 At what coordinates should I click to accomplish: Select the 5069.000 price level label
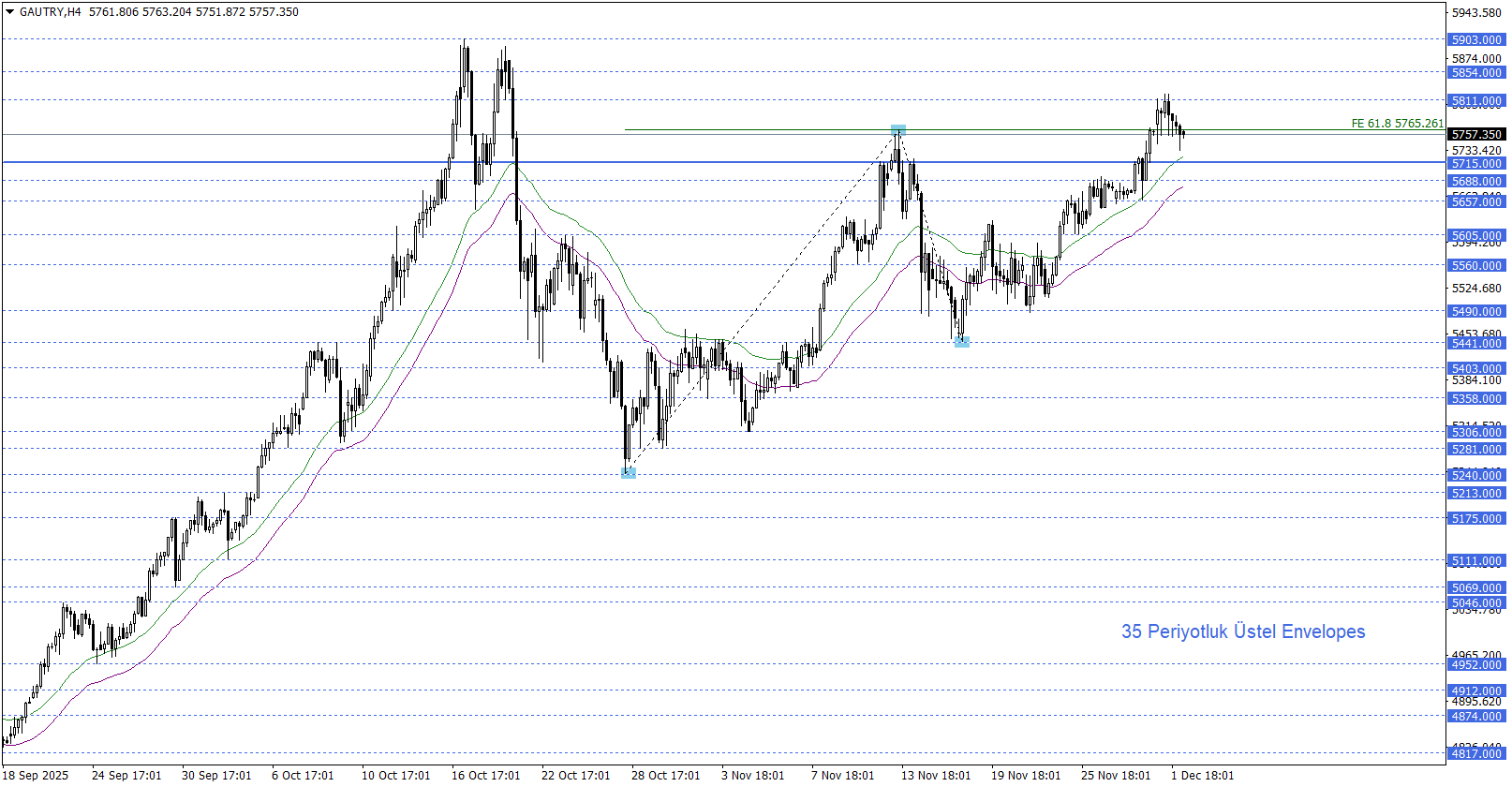tap(1476, 588)
